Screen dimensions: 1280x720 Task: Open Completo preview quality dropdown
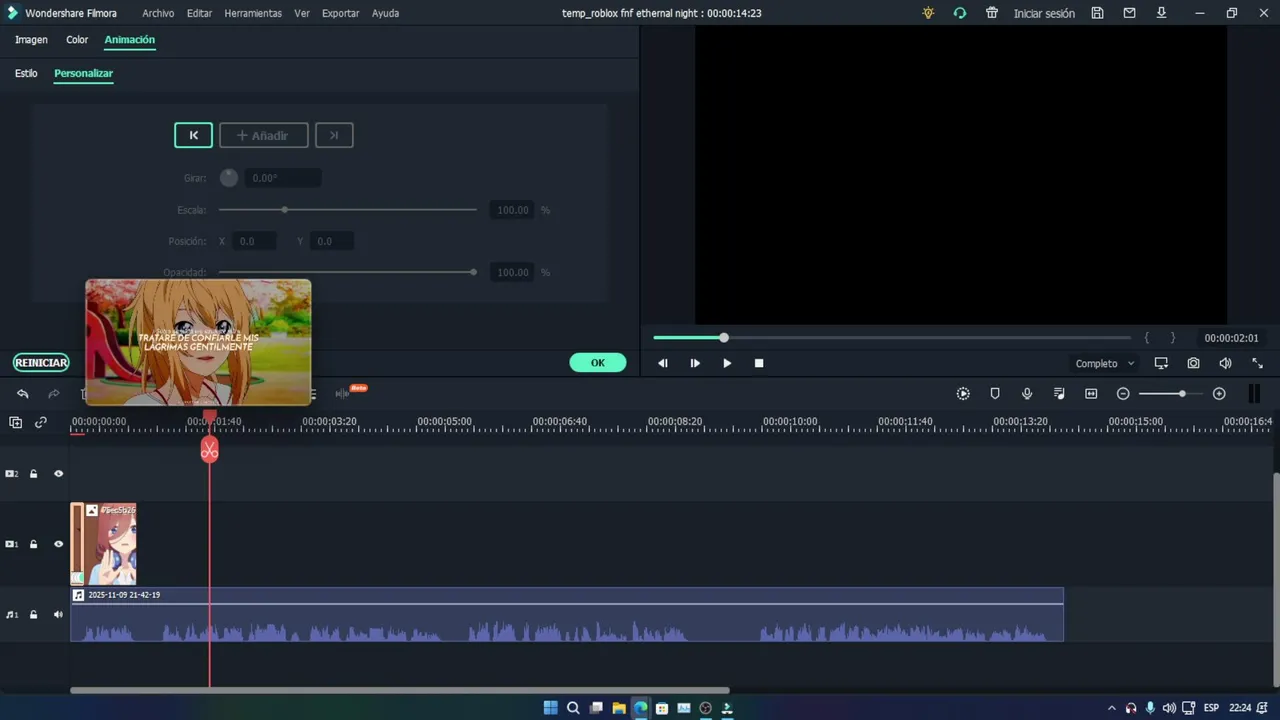click(x=1105, y=363)
